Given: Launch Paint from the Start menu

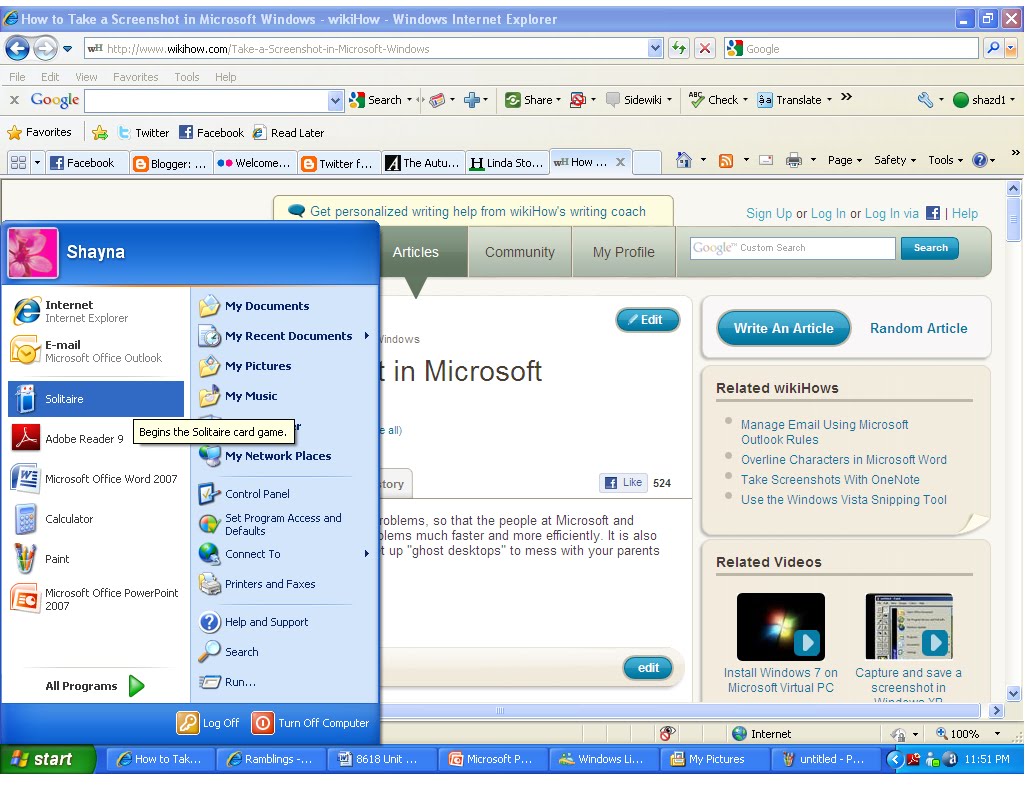Looking at the screenshot, I should click(x=96, y=560).
